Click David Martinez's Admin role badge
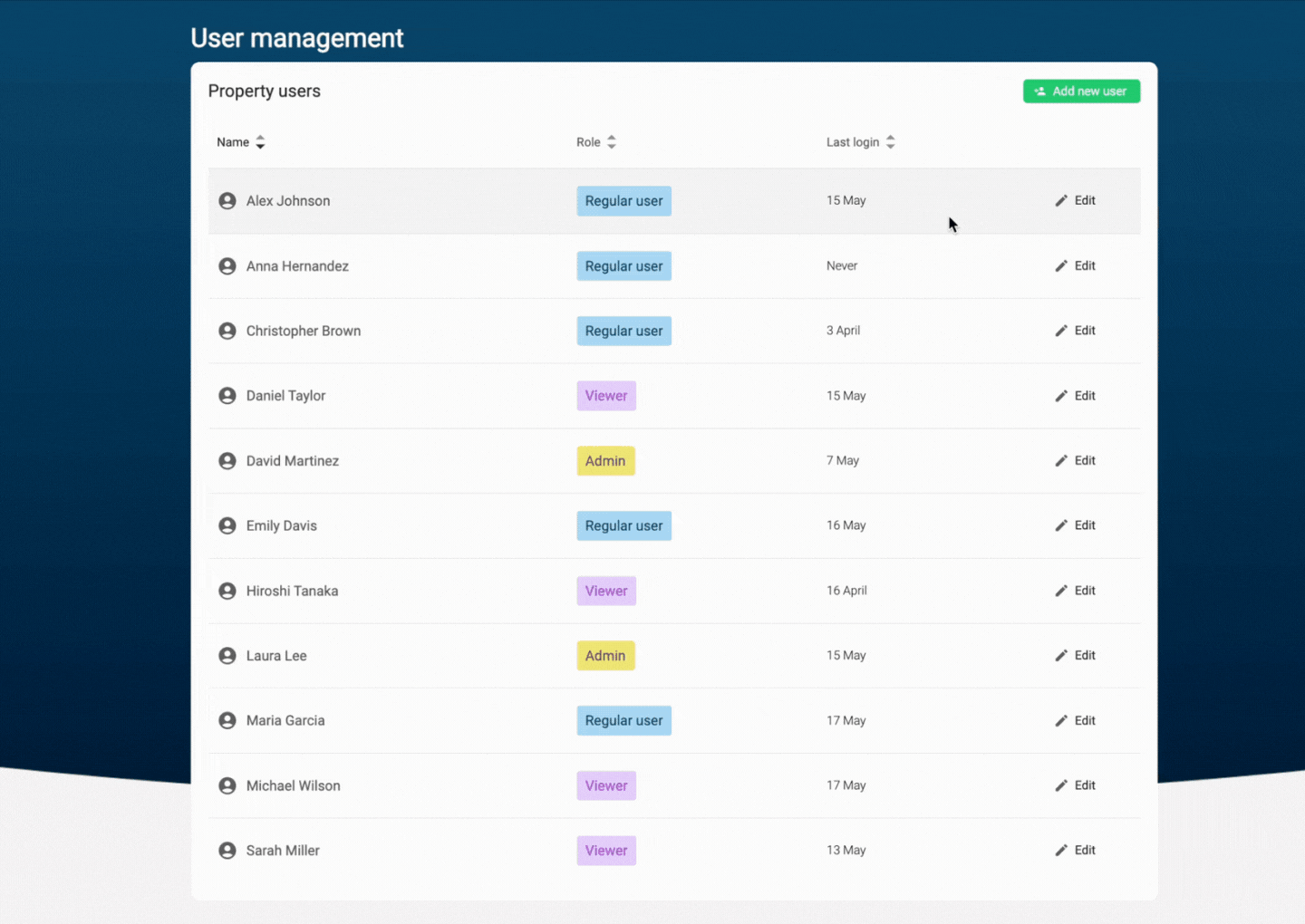Image resolution: width=1305 pixels, height=924 pixels. coord(605,461)
